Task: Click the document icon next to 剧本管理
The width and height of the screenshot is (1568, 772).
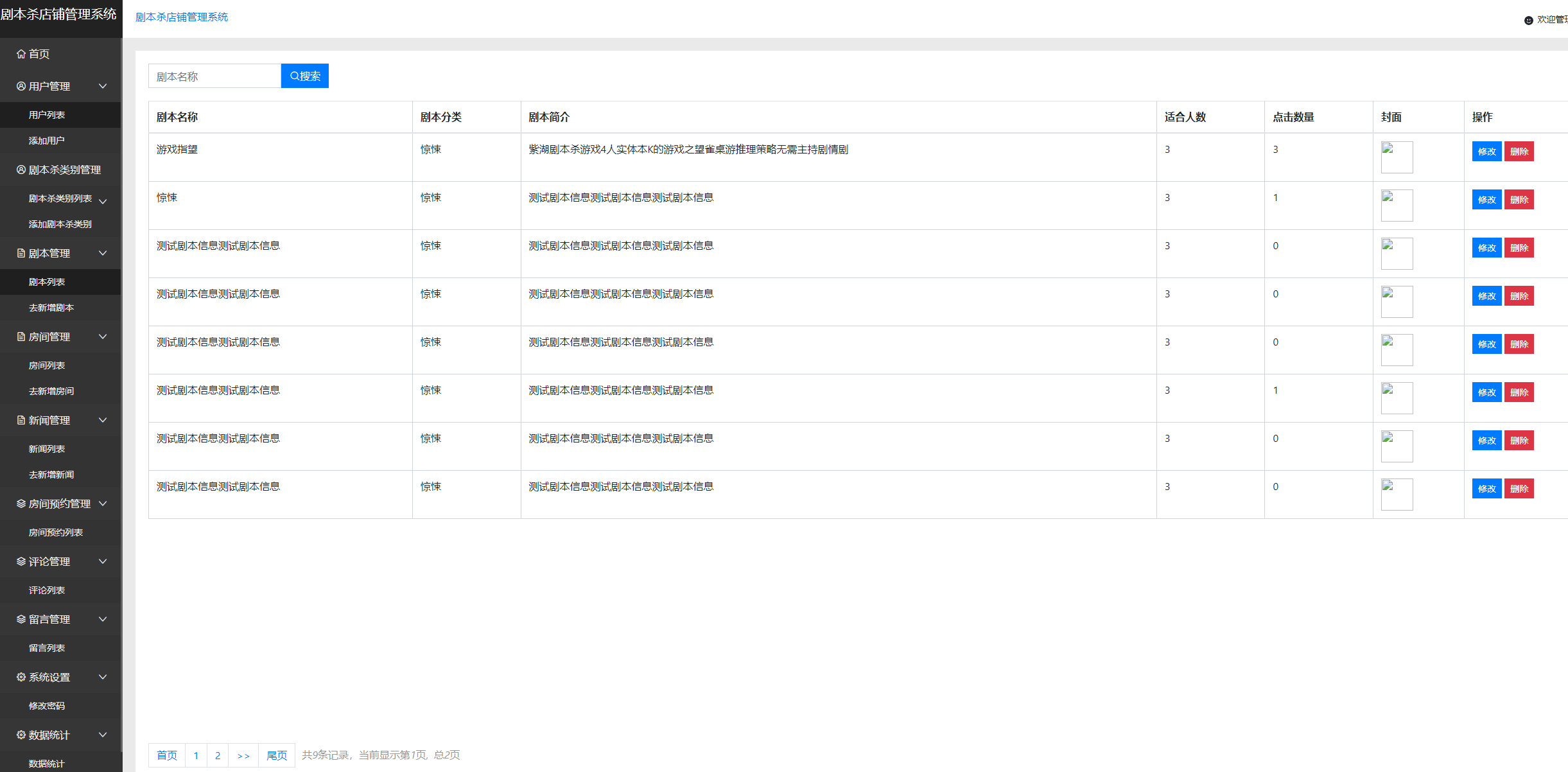Action: tap(21, 253)
